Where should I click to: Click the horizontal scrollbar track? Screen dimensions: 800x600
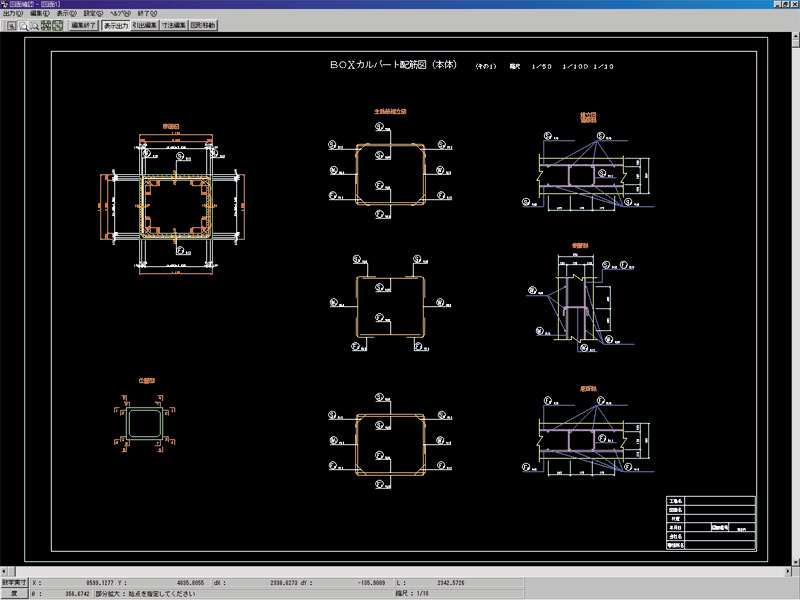(x=400, y=571)
